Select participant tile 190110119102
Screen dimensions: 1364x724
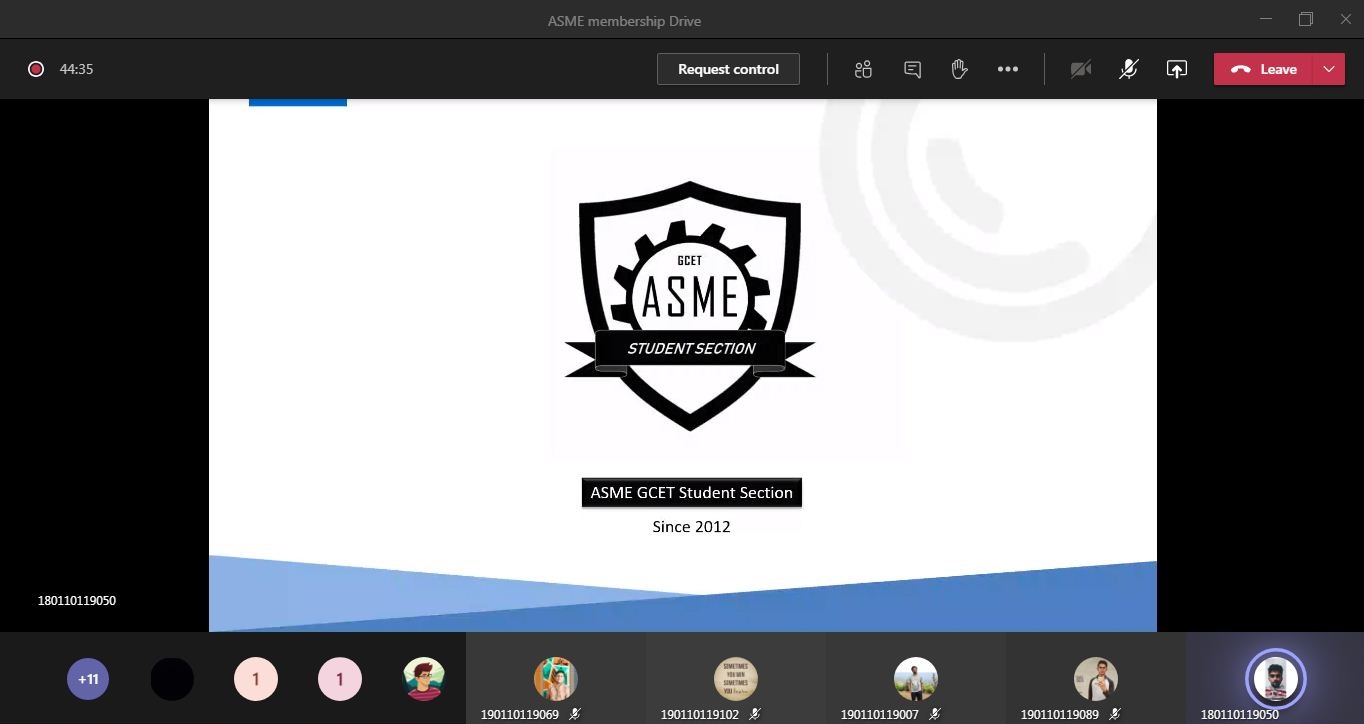pos(736,678)
